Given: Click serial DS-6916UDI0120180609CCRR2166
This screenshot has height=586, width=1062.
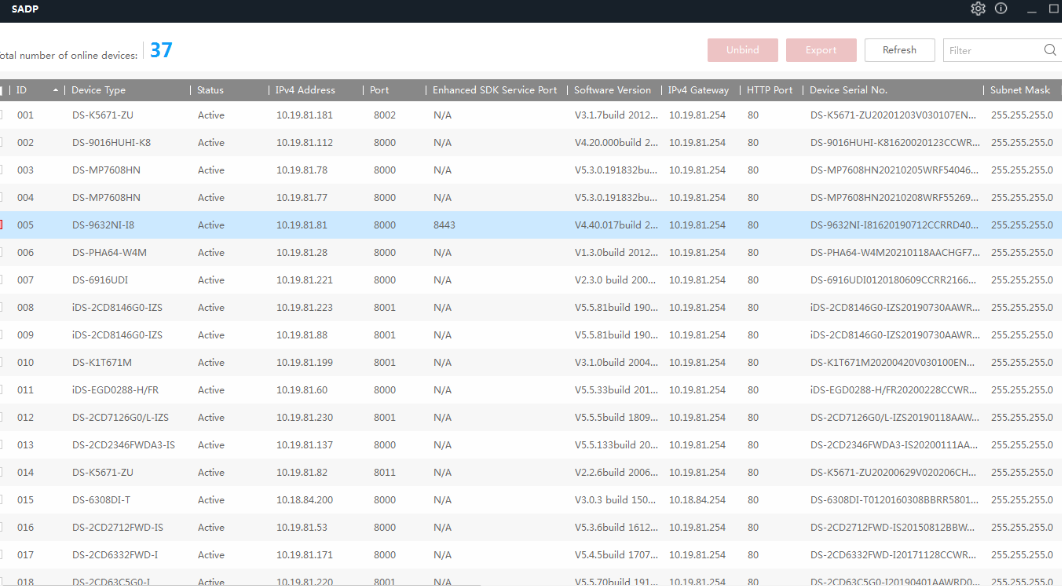Looking at the screenshot, I should pyautogui.click(x=893, y=280).
